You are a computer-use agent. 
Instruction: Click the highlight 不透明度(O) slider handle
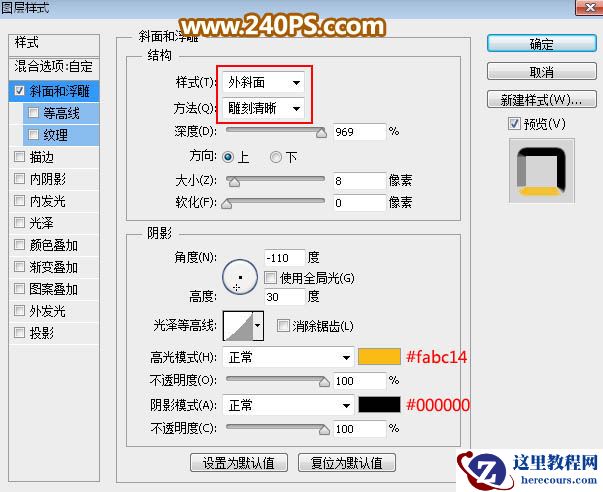coord(324,382)
